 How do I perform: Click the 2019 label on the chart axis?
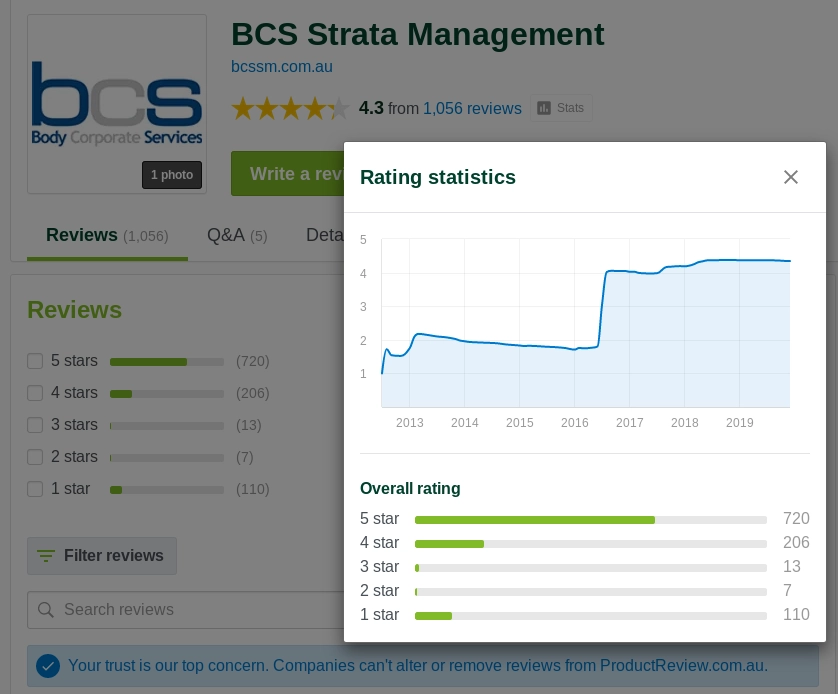coord(740,423)
